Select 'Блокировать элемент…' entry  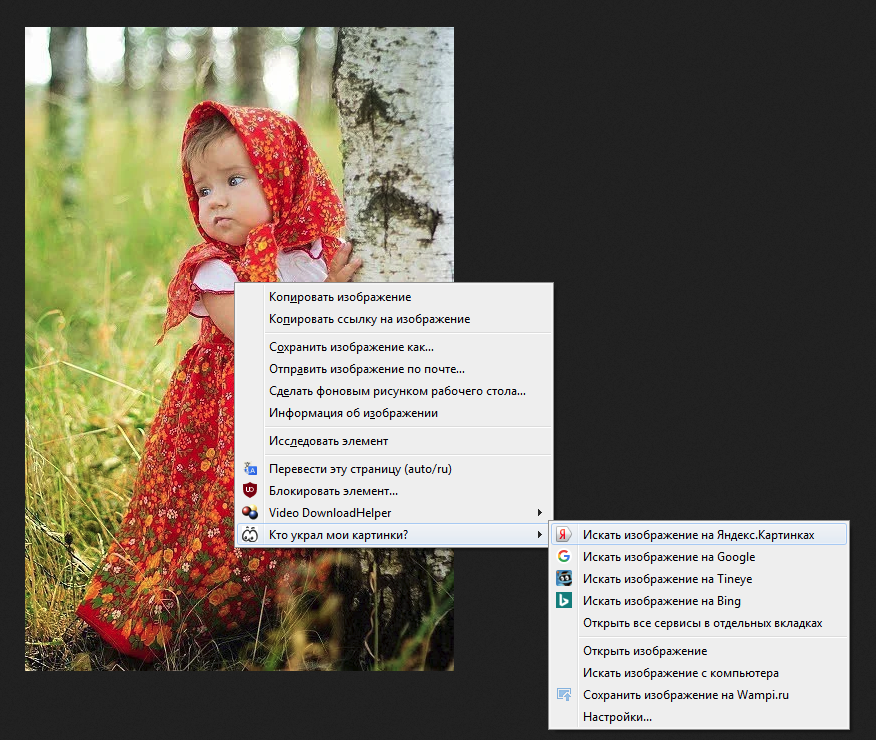click(394, 490)
